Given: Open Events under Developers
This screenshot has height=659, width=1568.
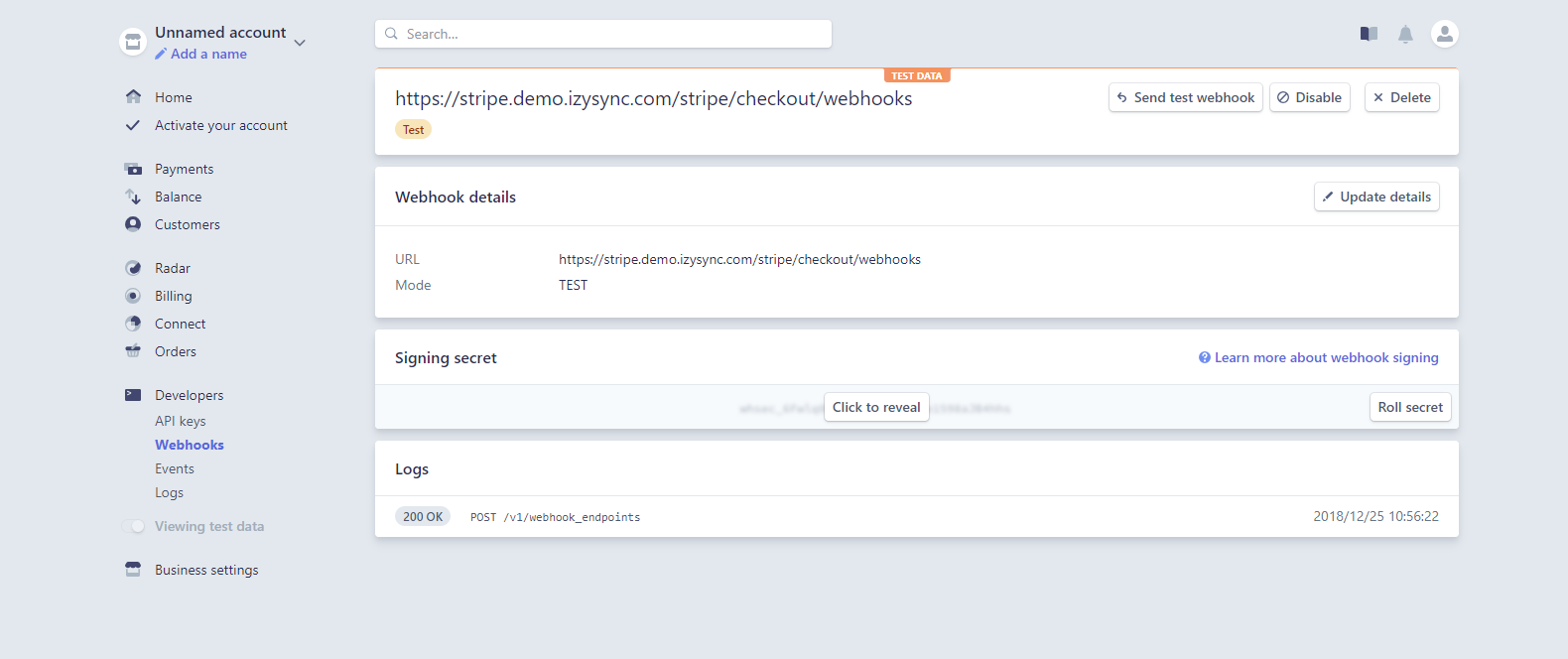Looking at the screenshot, I should [175, 468].
